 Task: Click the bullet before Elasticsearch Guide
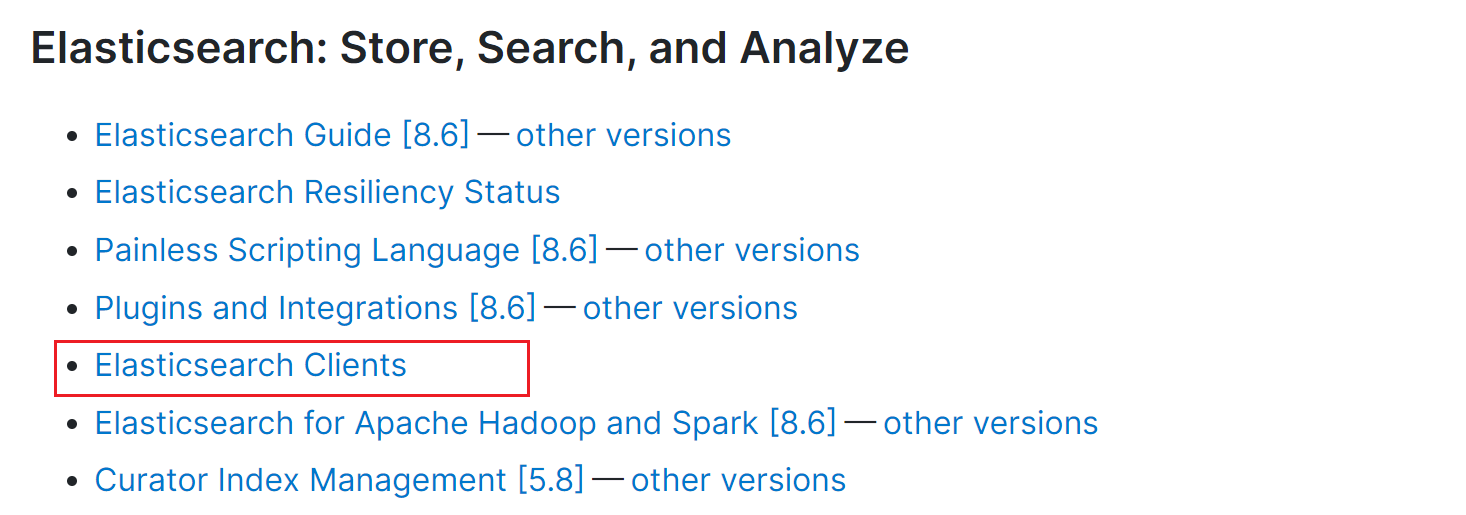pyautogui.click(x=71, y=136)
